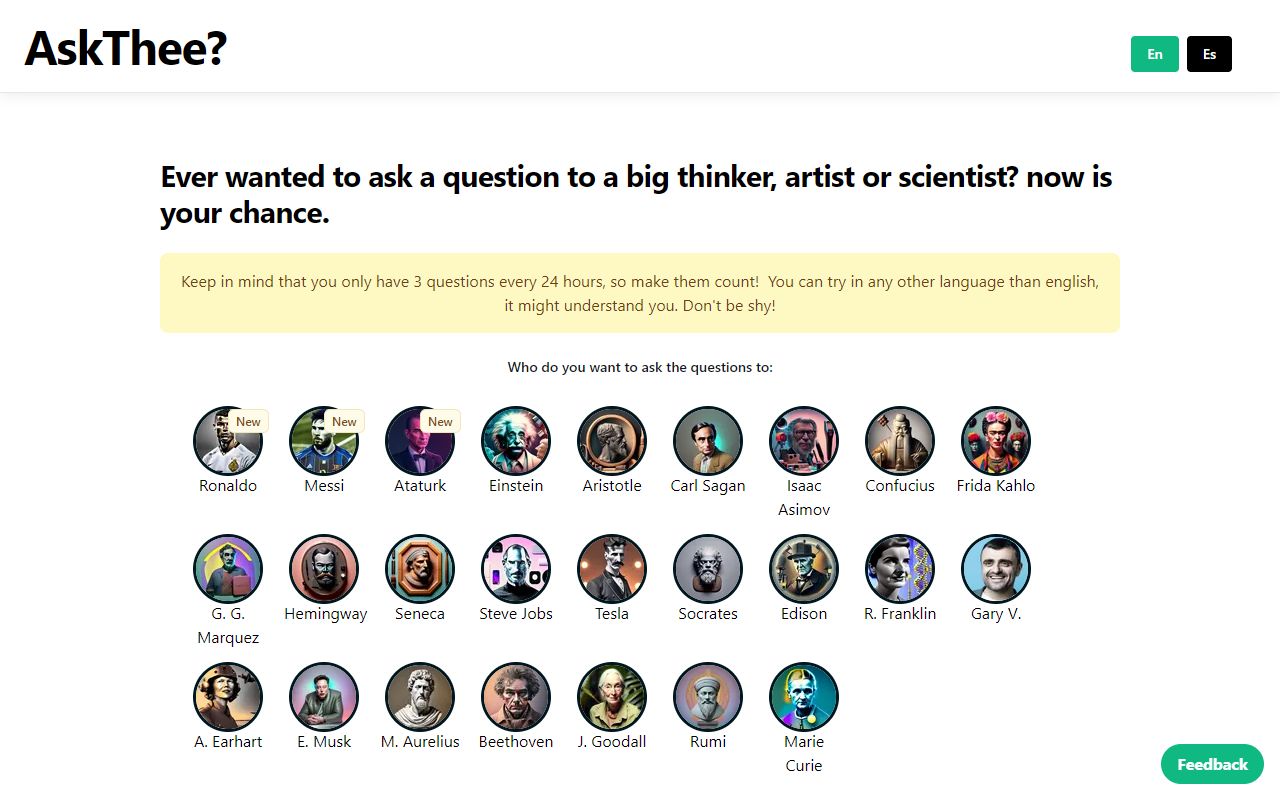This screenshot has height=800, width=1280.
Task: Switch language to Spanish with Es
Action: 1209,54
